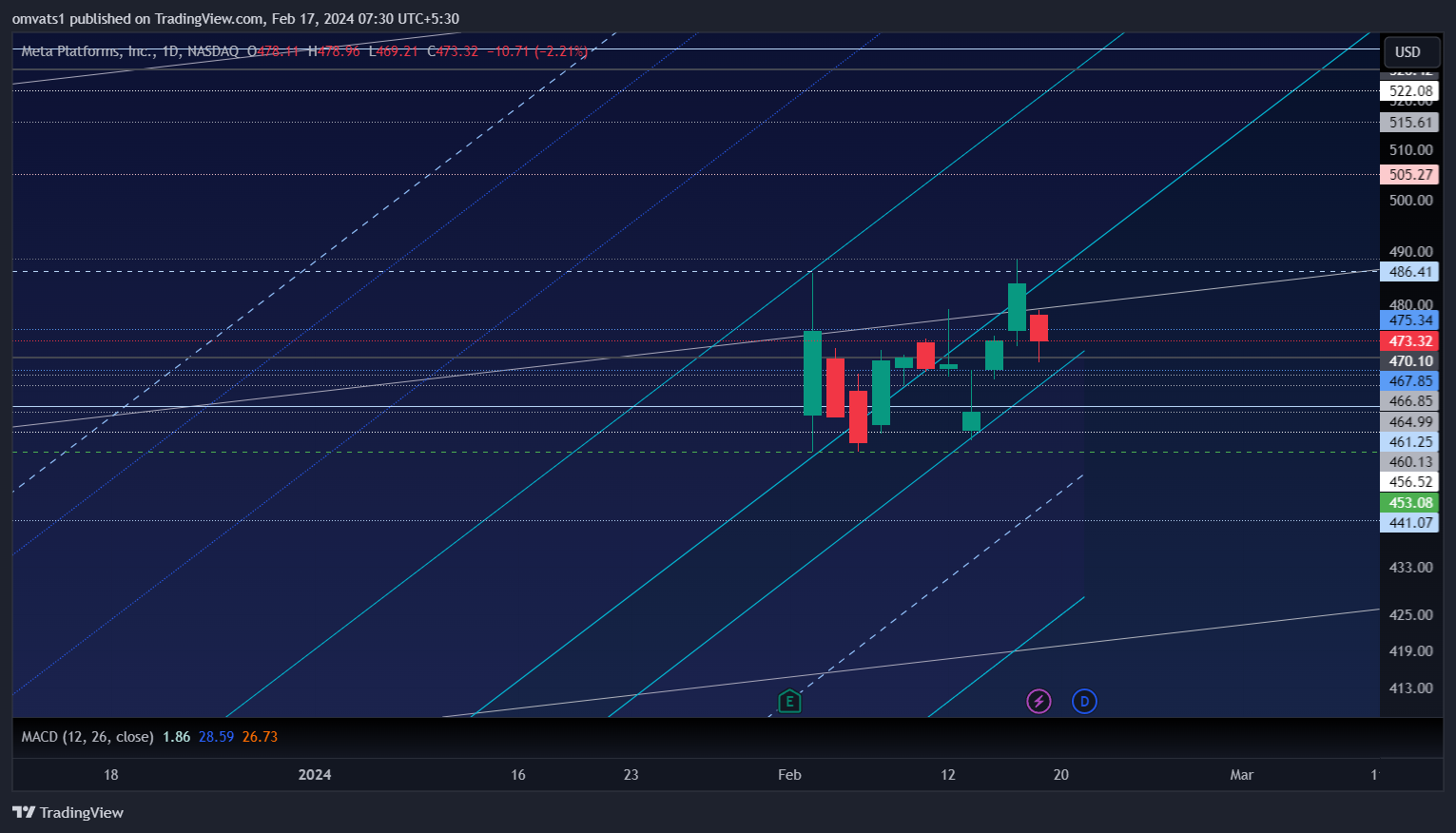Select the 466.85 price label
The image size is (1456, 833).
click(x=1410, y=401)
